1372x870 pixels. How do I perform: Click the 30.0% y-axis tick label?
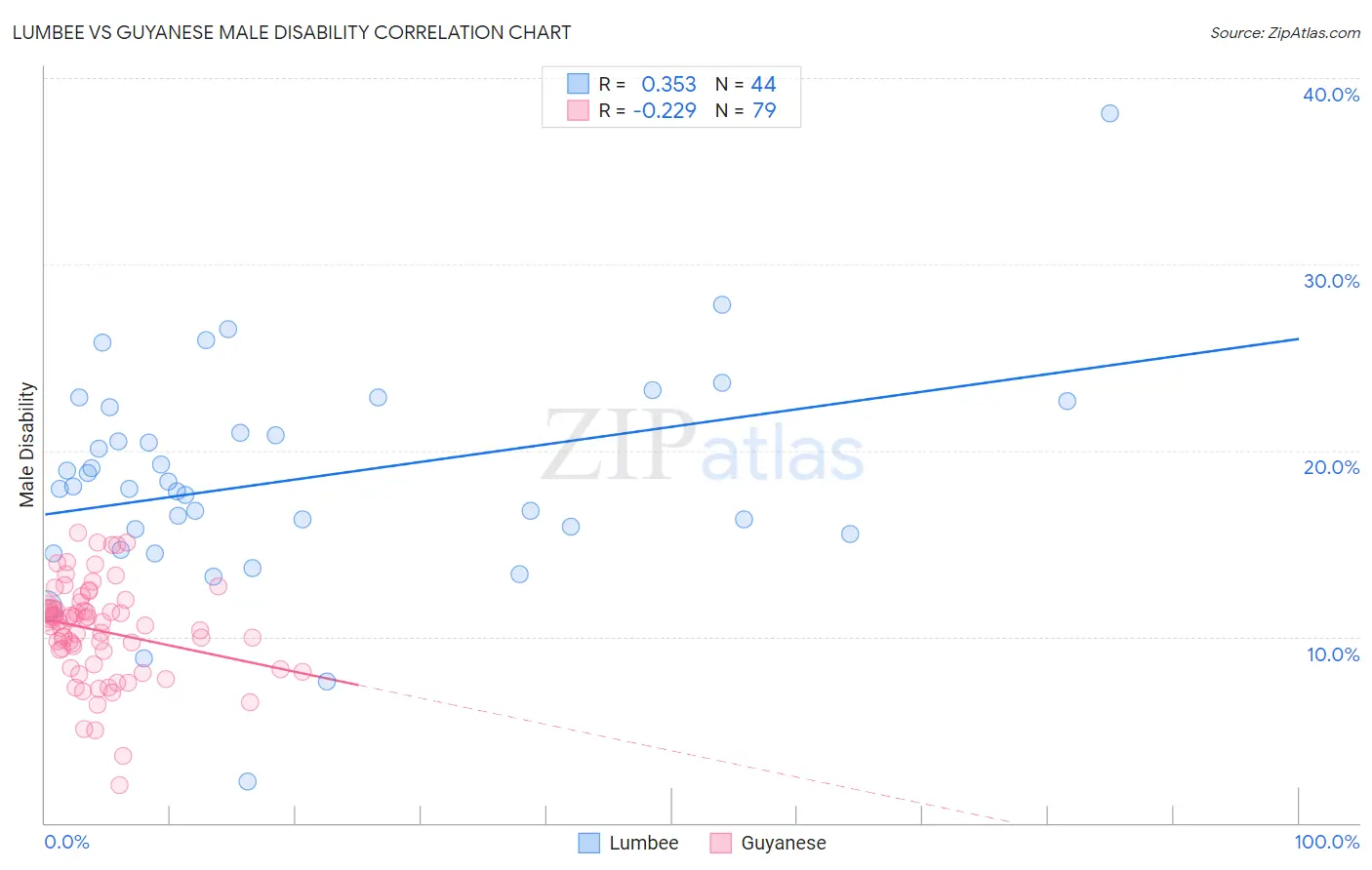point(1331,281)
